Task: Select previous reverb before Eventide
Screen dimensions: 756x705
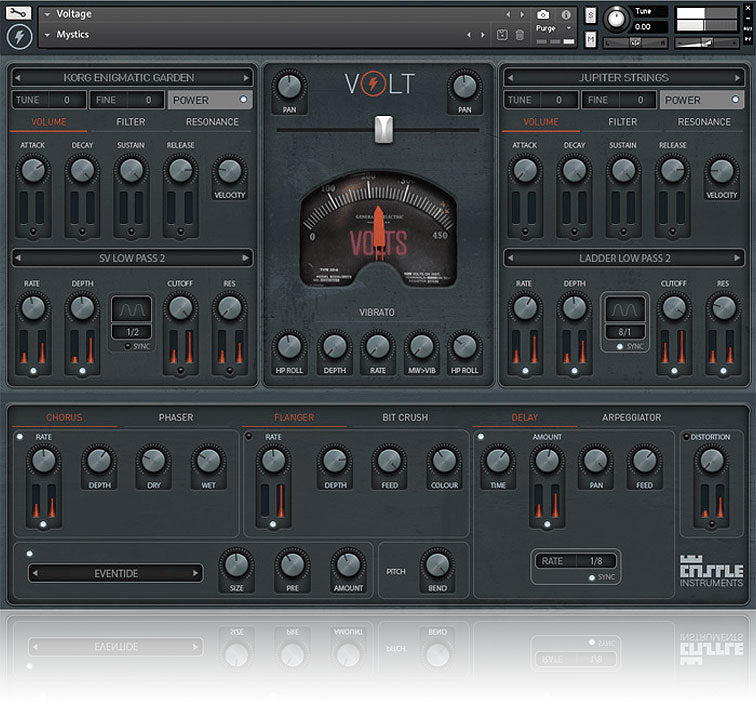Action: coord(35,573)
